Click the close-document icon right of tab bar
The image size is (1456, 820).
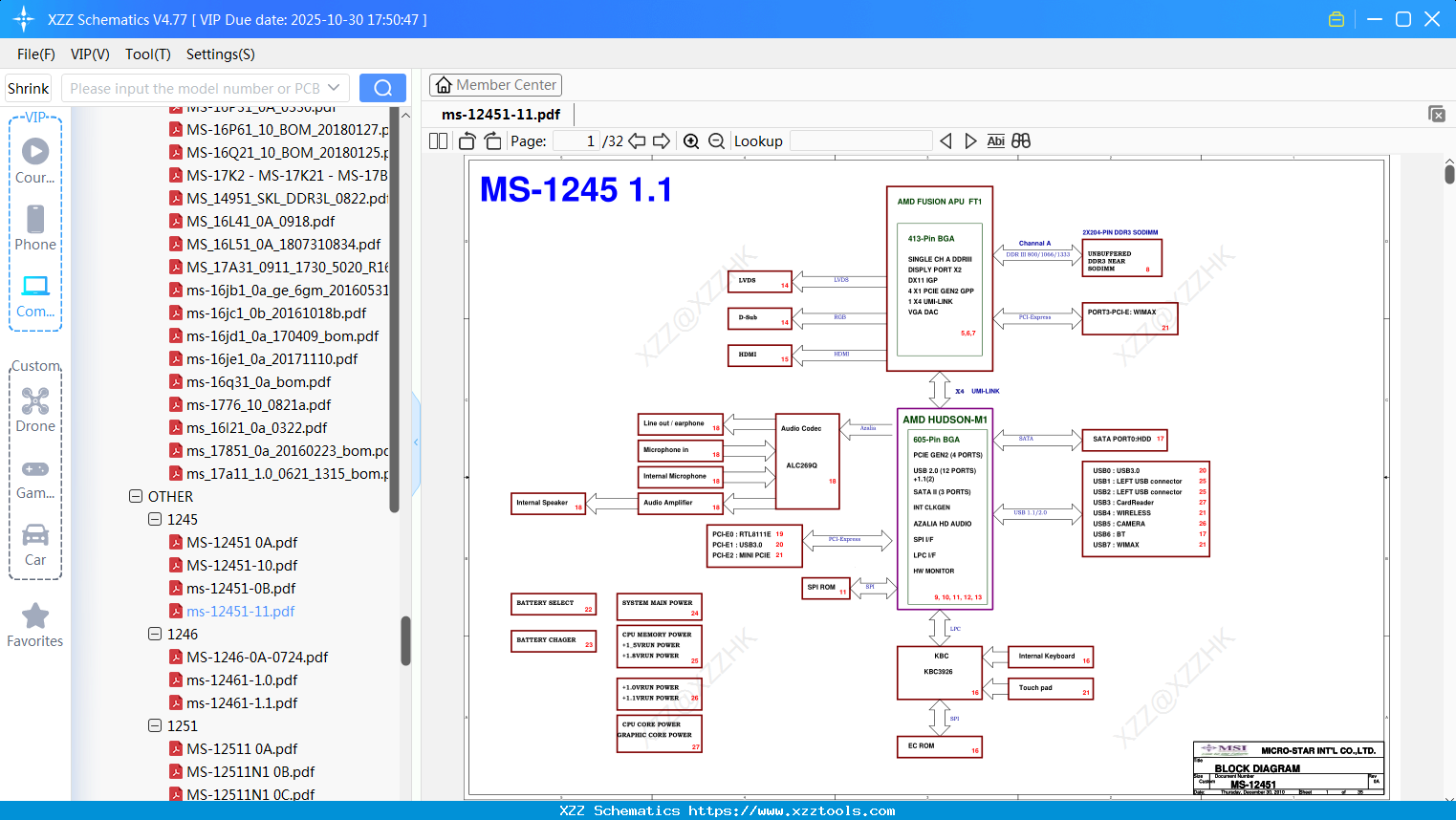pyautogui.click(x=1437, y=114)
